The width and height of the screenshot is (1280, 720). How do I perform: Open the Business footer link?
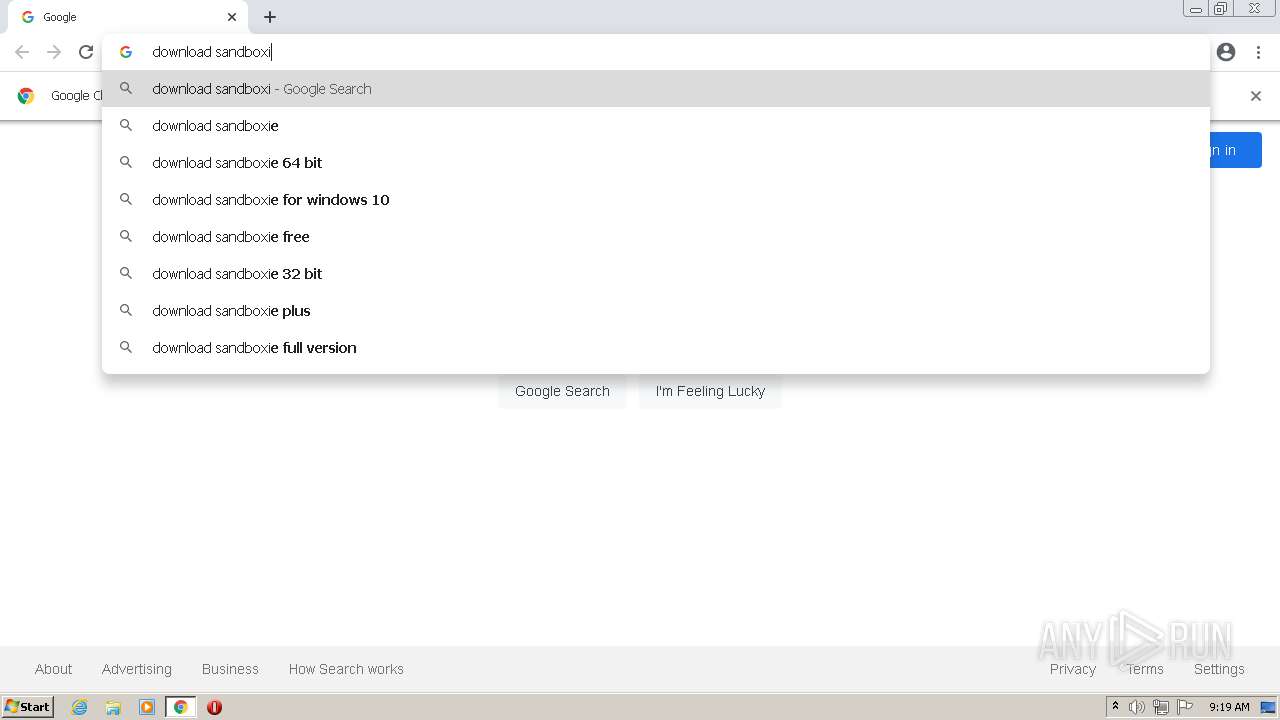230,669
